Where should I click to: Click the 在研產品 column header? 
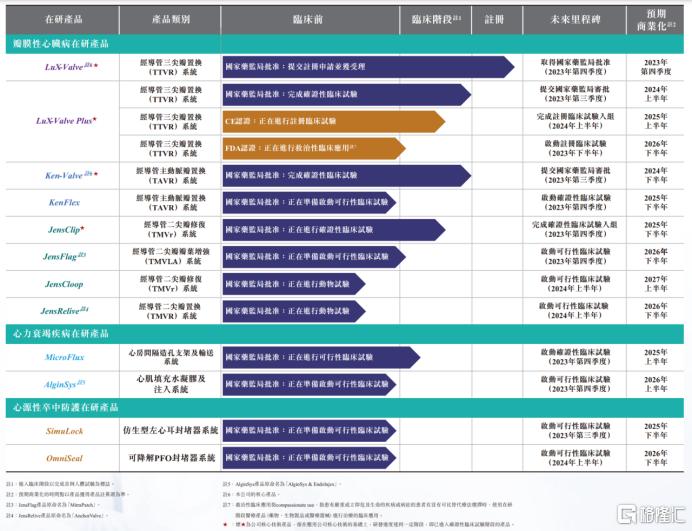point(63,19)
